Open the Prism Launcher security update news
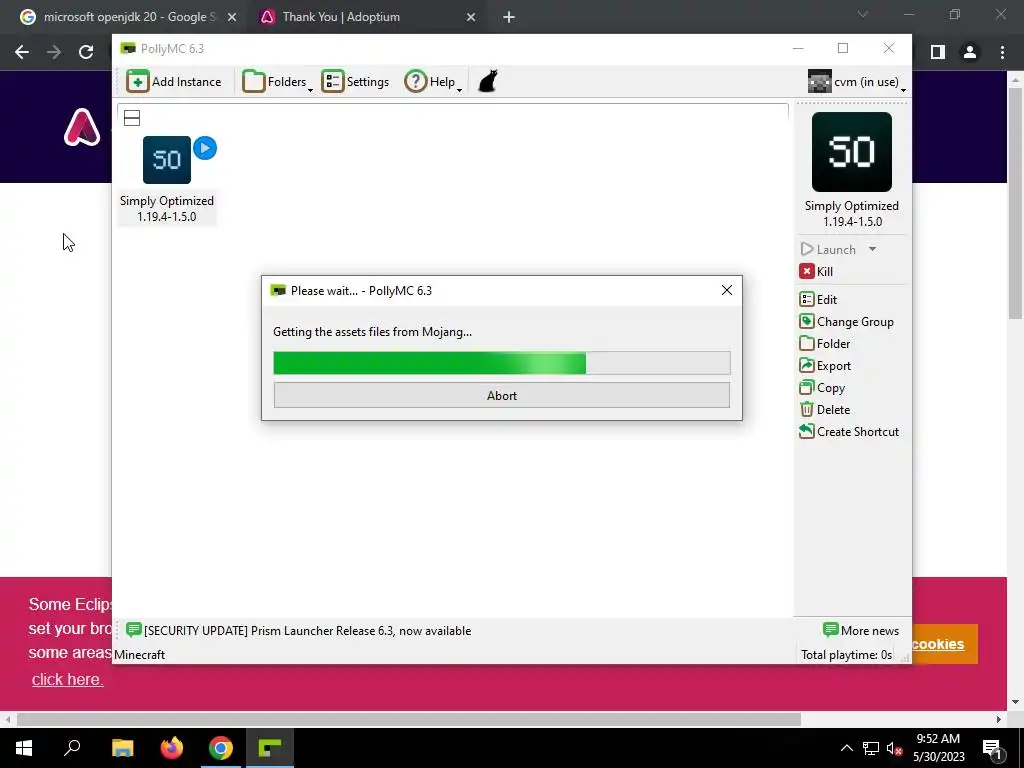The image size is (1024, 768). click(x=308, y=631)
